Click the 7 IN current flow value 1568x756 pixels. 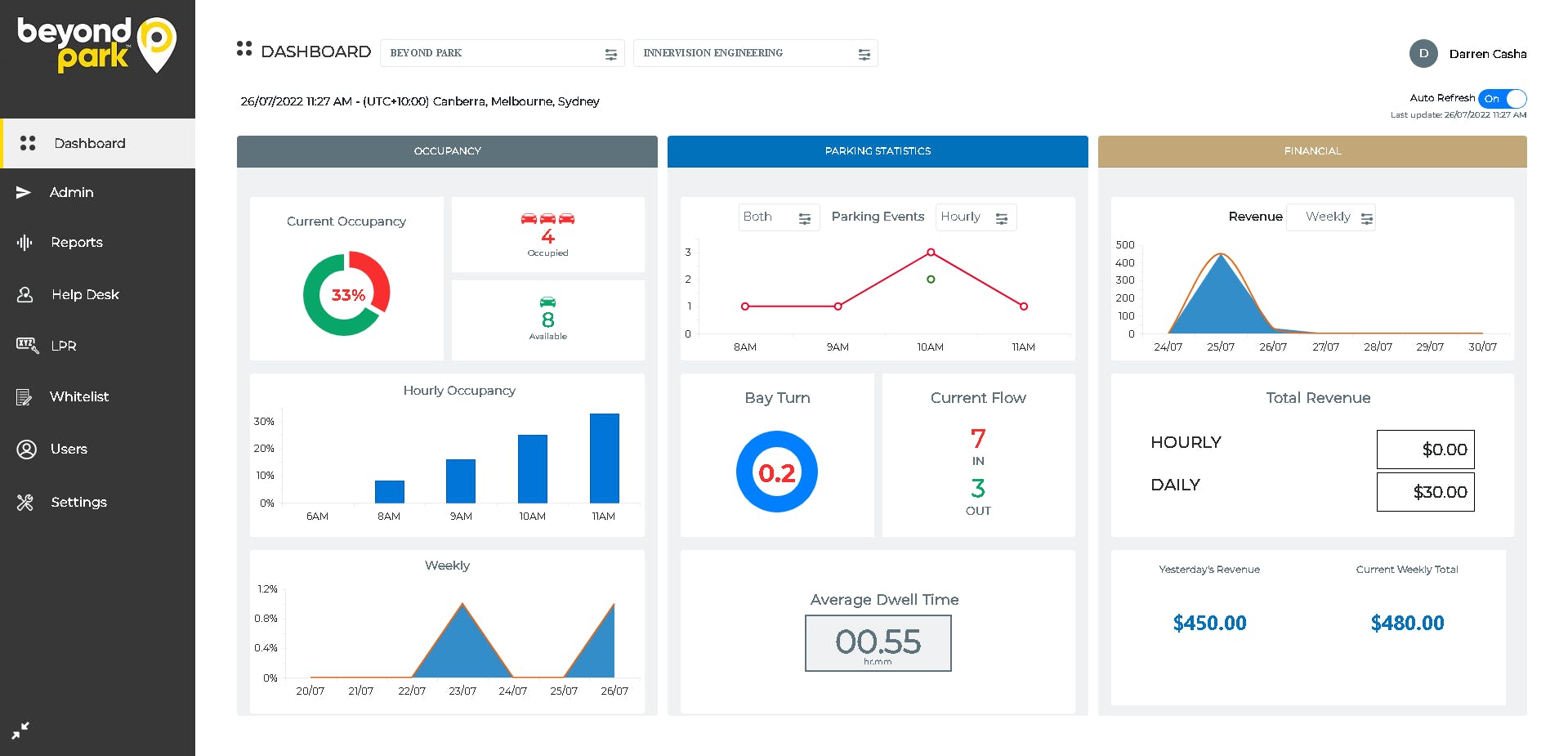coord(978,438)
